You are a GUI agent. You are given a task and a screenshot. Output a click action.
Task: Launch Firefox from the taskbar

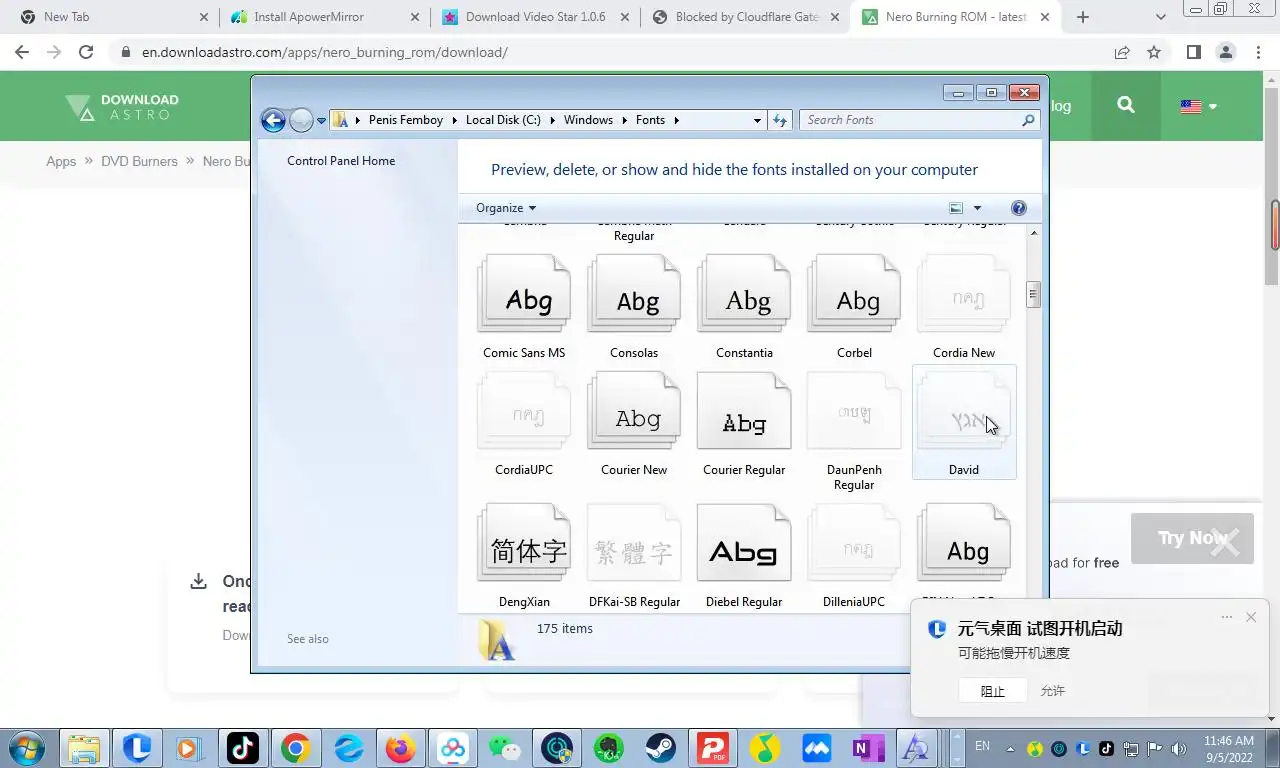pos(400,748)
